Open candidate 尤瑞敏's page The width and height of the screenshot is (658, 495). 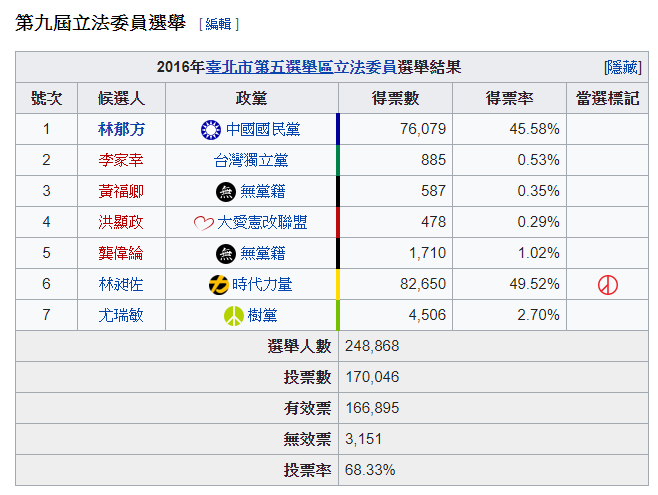click(x=121, y=315)
